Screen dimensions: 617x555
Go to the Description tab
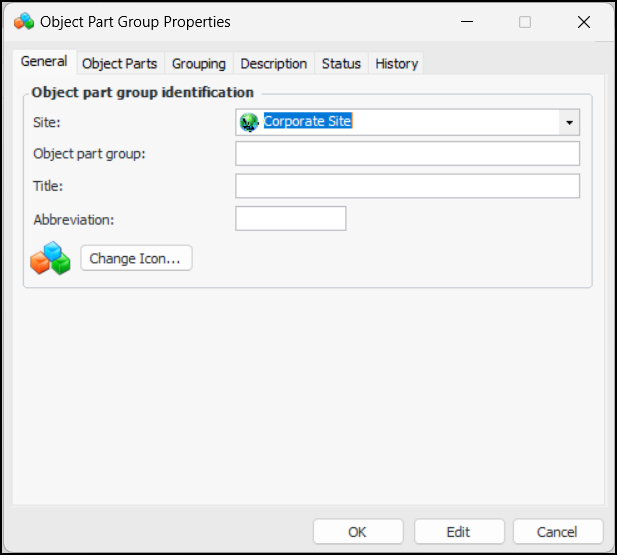click(x=274, y=63)
